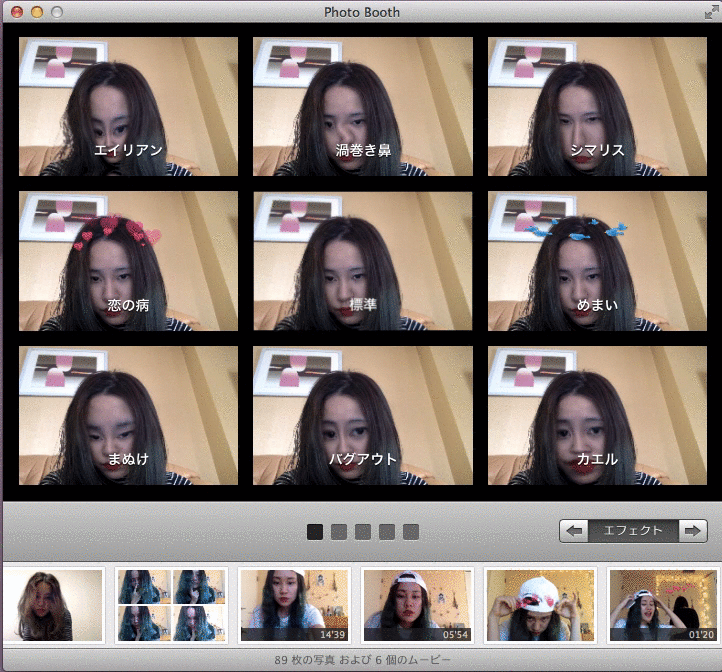Minimize the Photo Booth window
The image size is (722, 672).
pyautogui.click(x=37, y=12)
